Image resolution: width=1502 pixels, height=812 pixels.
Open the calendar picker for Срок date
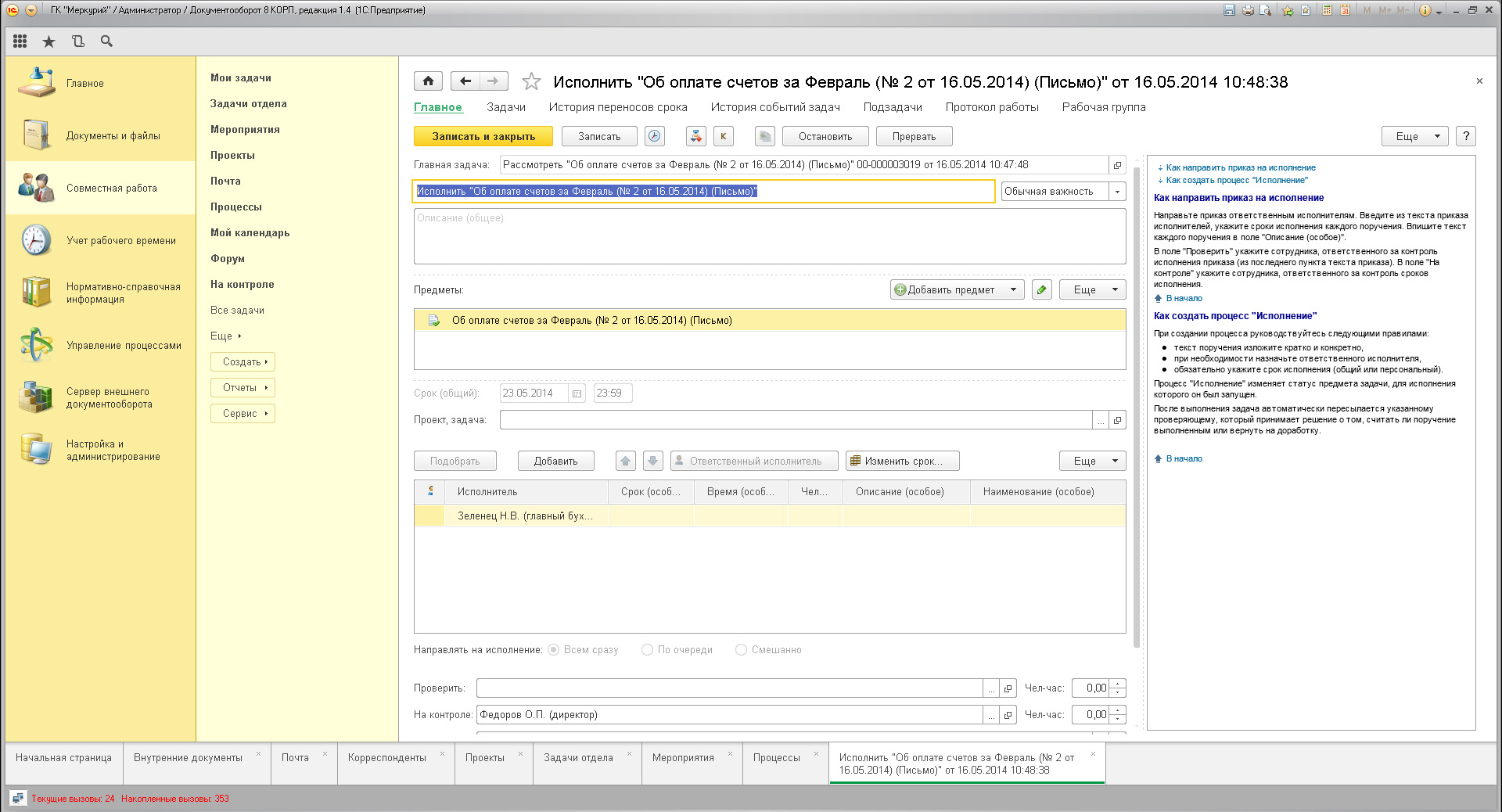click(577, 393)
